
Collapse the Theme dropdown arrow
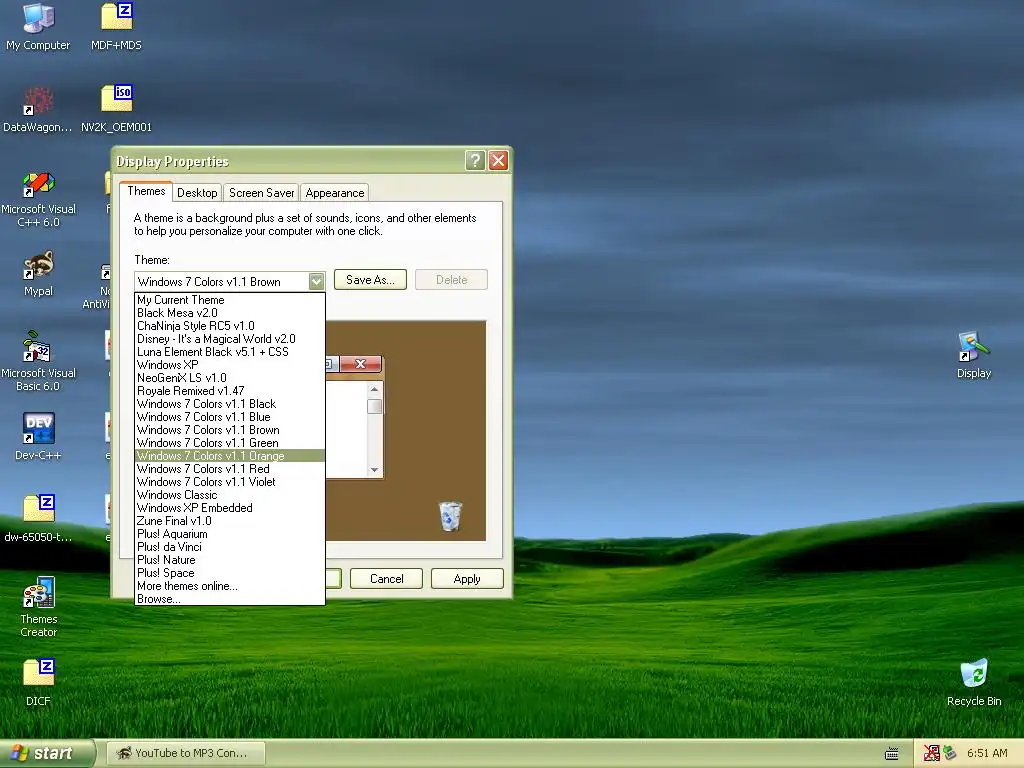(316, 281)
